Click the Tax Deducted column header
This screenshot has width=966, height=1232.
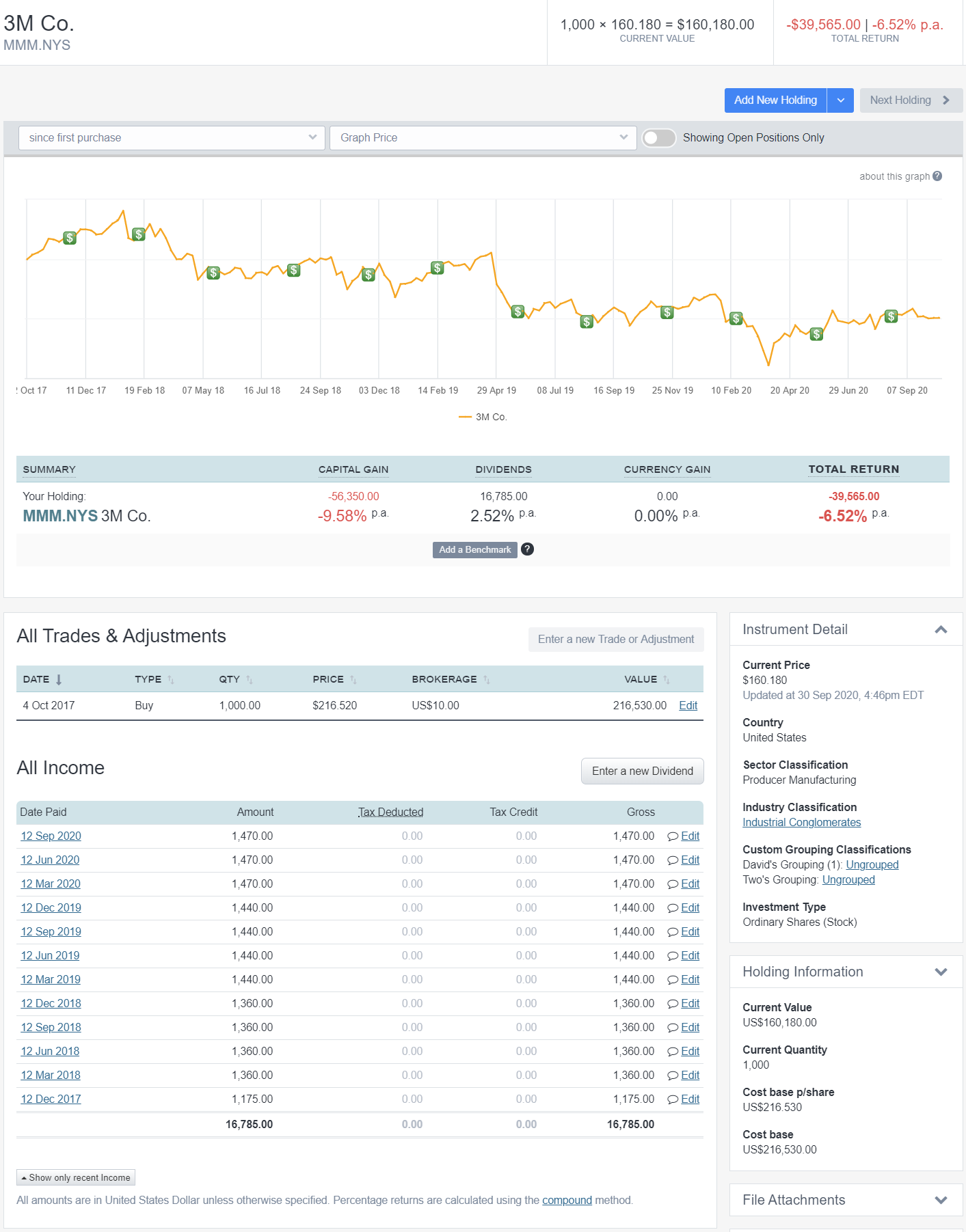tap(391, 812)
